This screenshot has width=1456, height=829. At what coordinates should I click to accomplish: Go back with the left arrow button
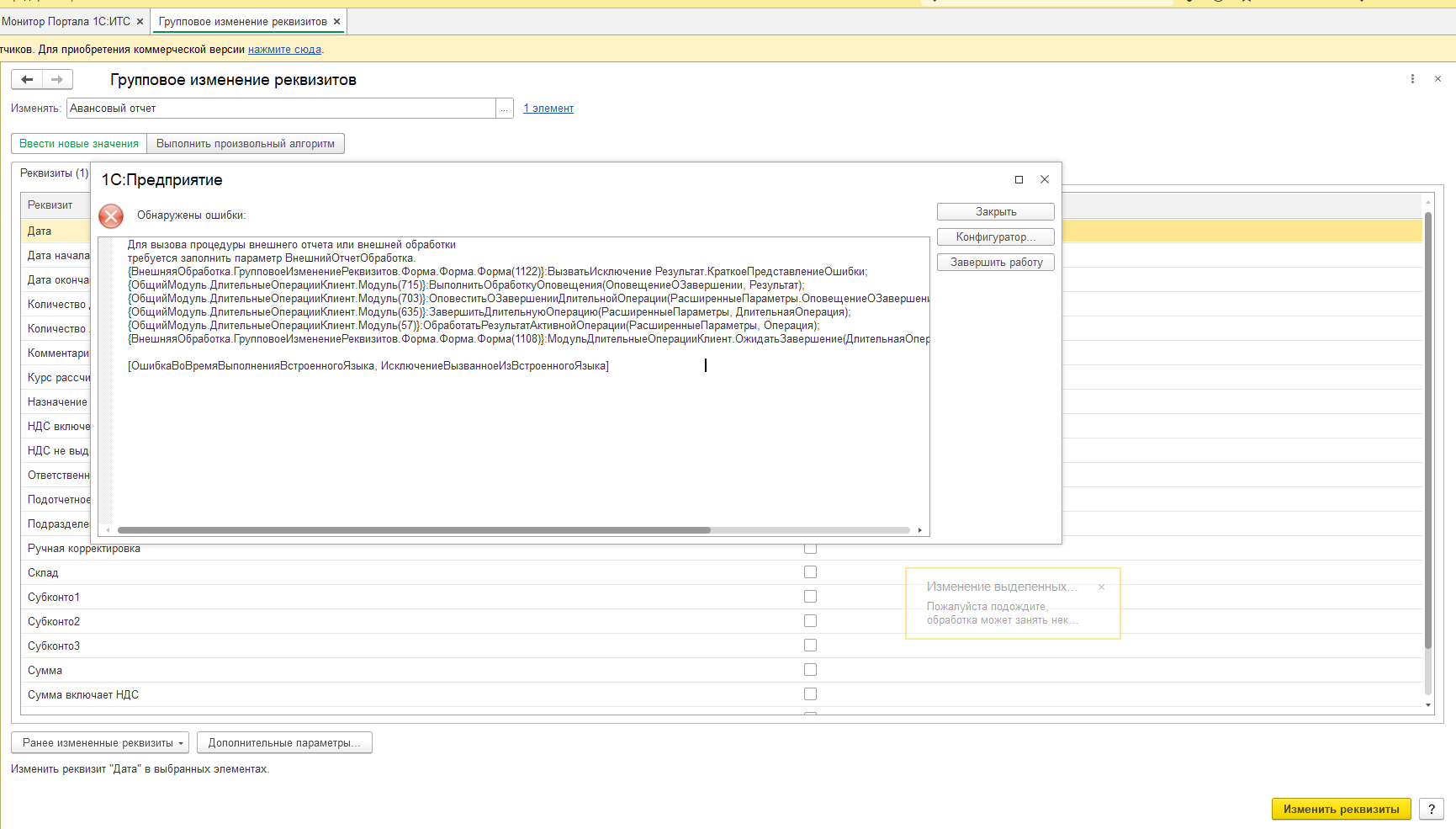coord(27,79)
